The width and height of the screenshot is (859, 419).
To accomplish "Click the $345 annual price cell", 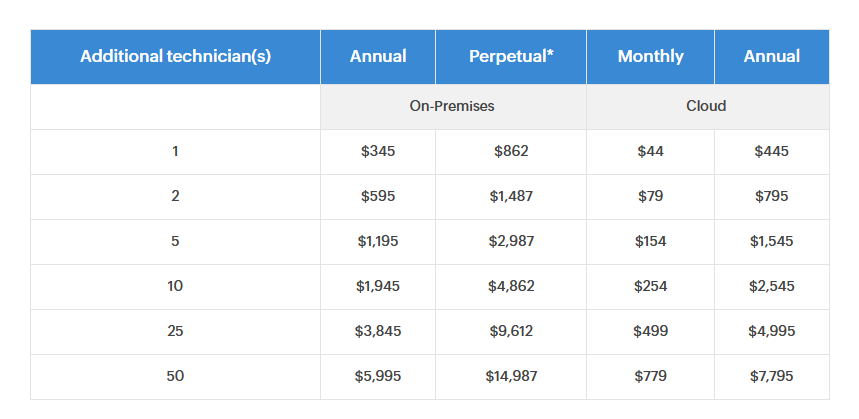I will (x=378, y=152).
